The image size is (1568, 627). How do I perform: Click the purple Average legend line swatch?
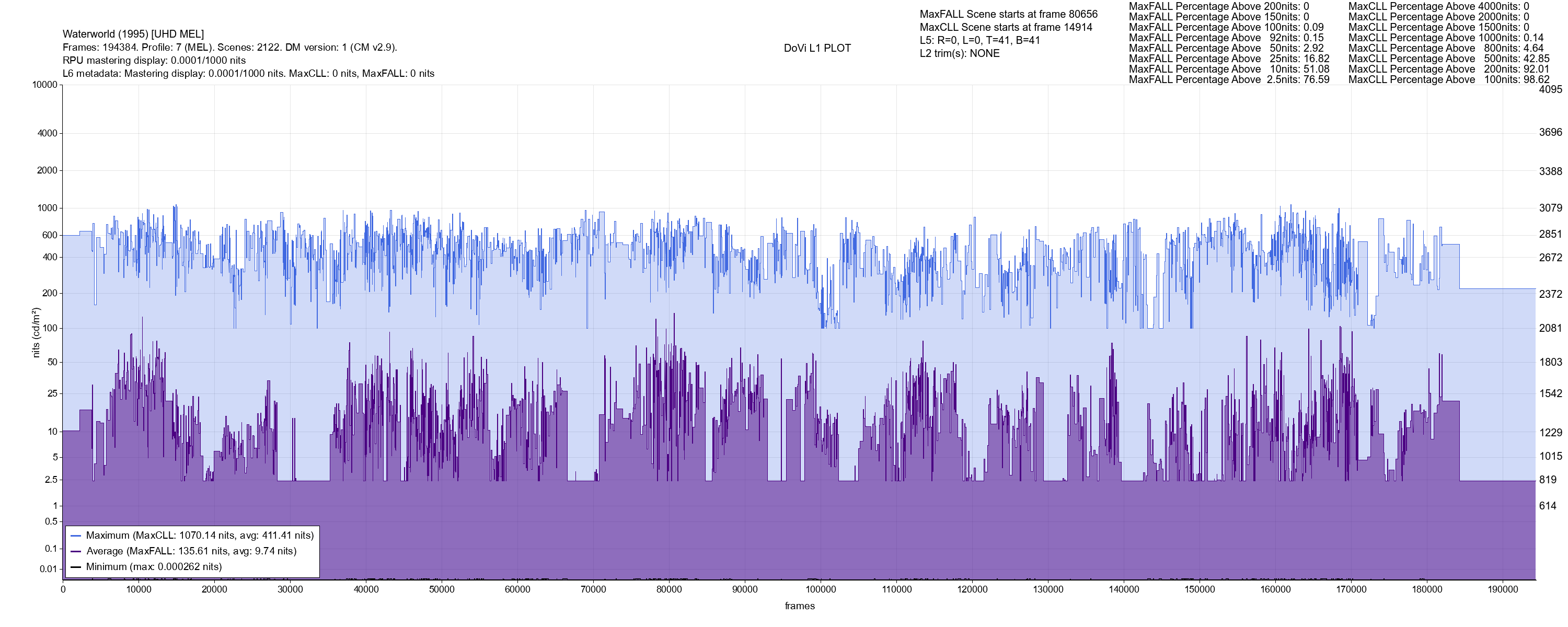pyautogui.click(x=76, y=552)
